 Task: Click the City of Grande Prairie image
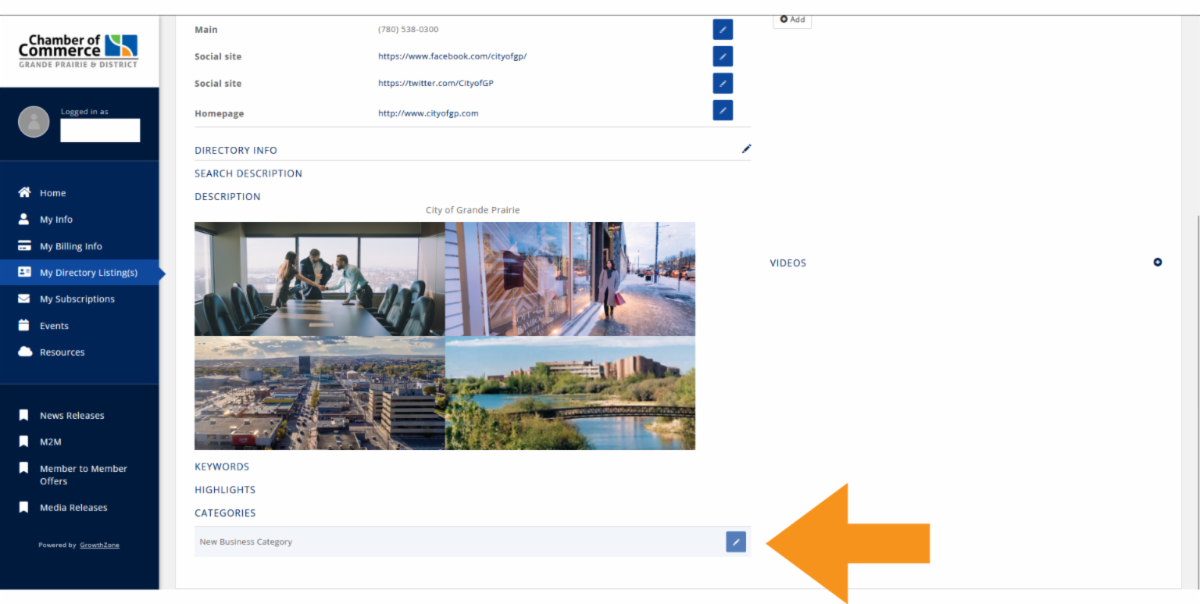(x=444, y=336)
